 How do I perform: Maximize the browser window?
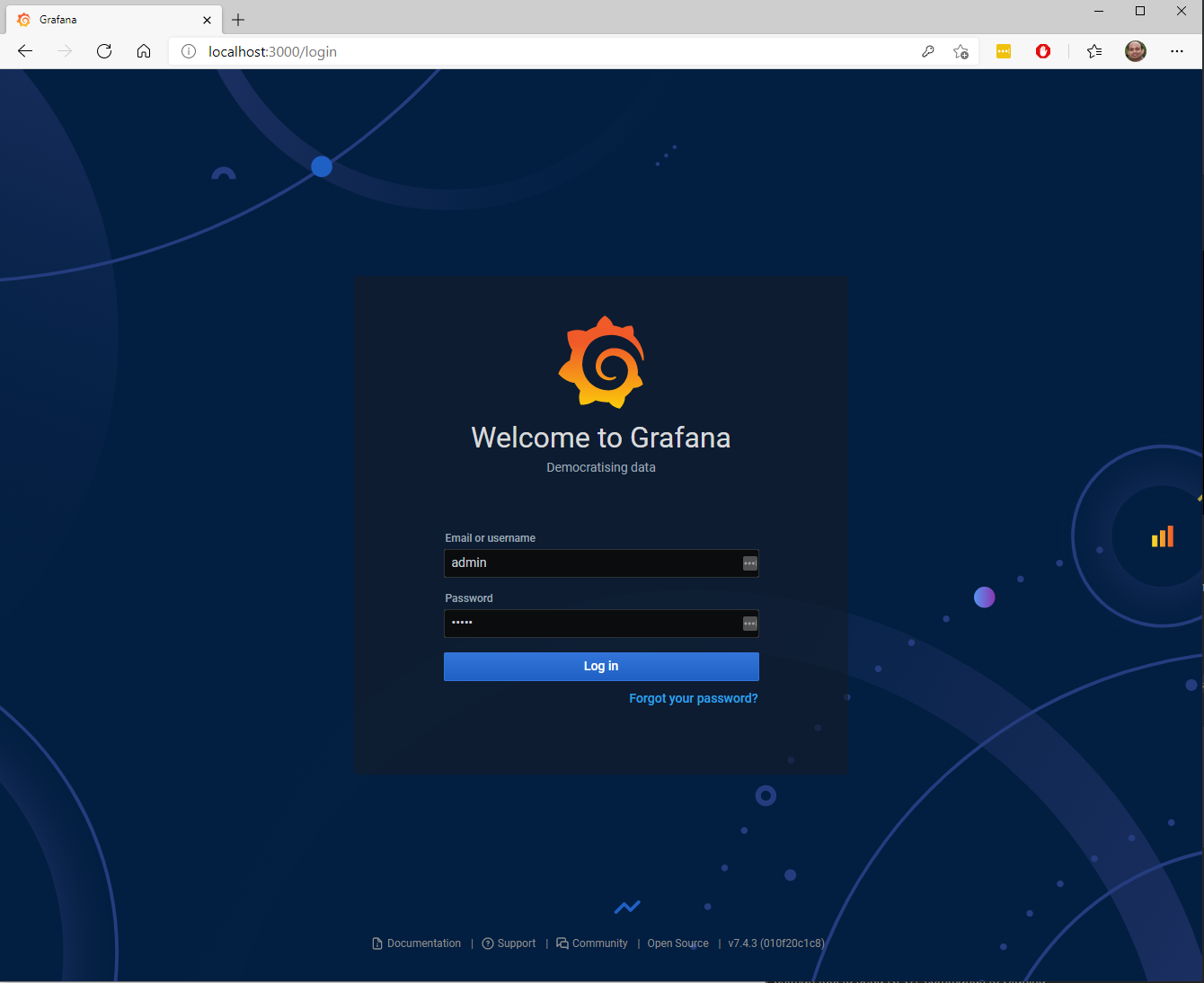[x=1140, y=12]
